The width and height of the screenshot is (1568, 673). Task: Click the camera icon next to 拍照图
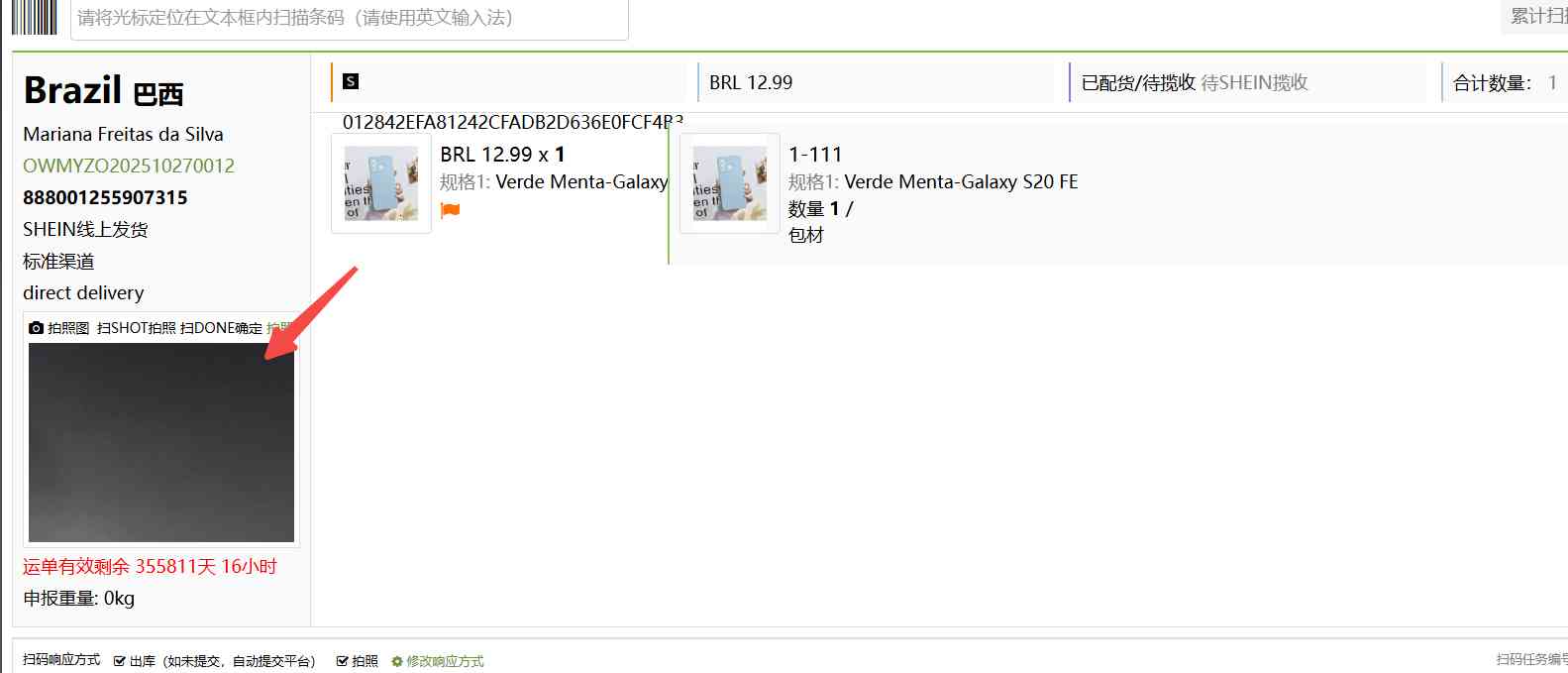37,328
